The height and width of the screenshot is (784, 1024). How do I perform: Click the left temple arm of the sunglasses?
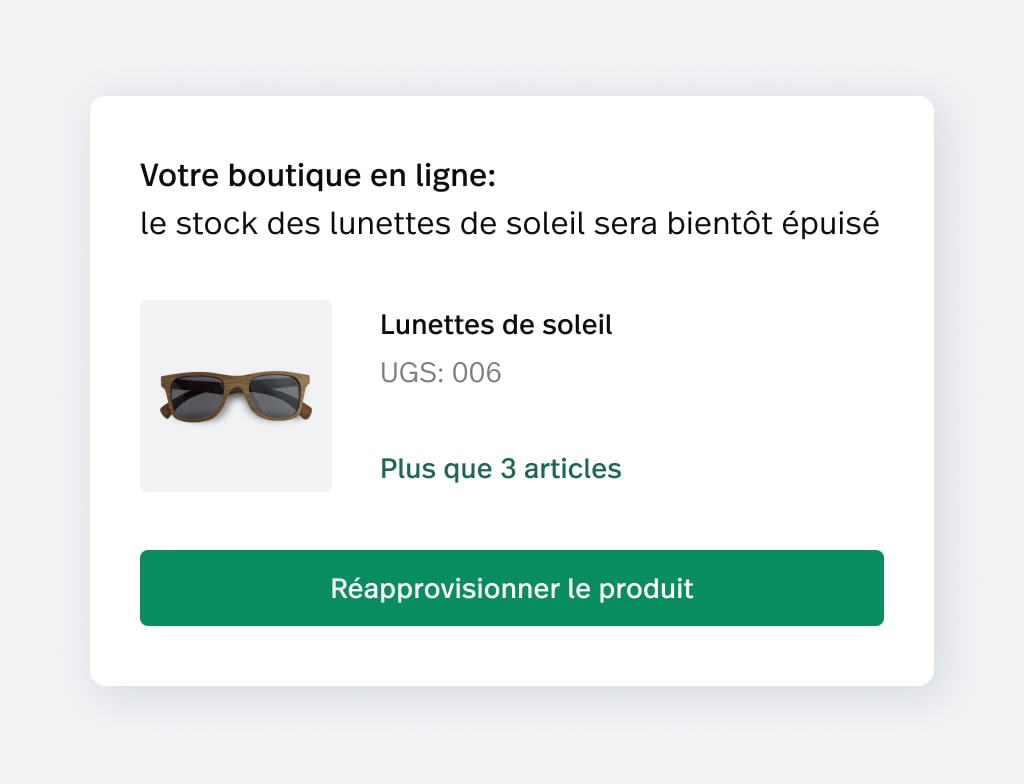pos(166,410)
